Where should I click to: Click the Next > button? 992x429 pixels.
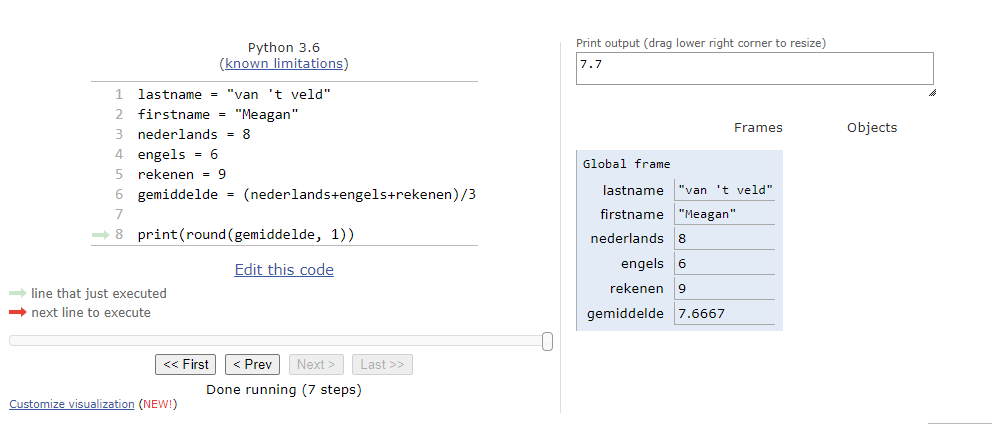pos(316,365)
